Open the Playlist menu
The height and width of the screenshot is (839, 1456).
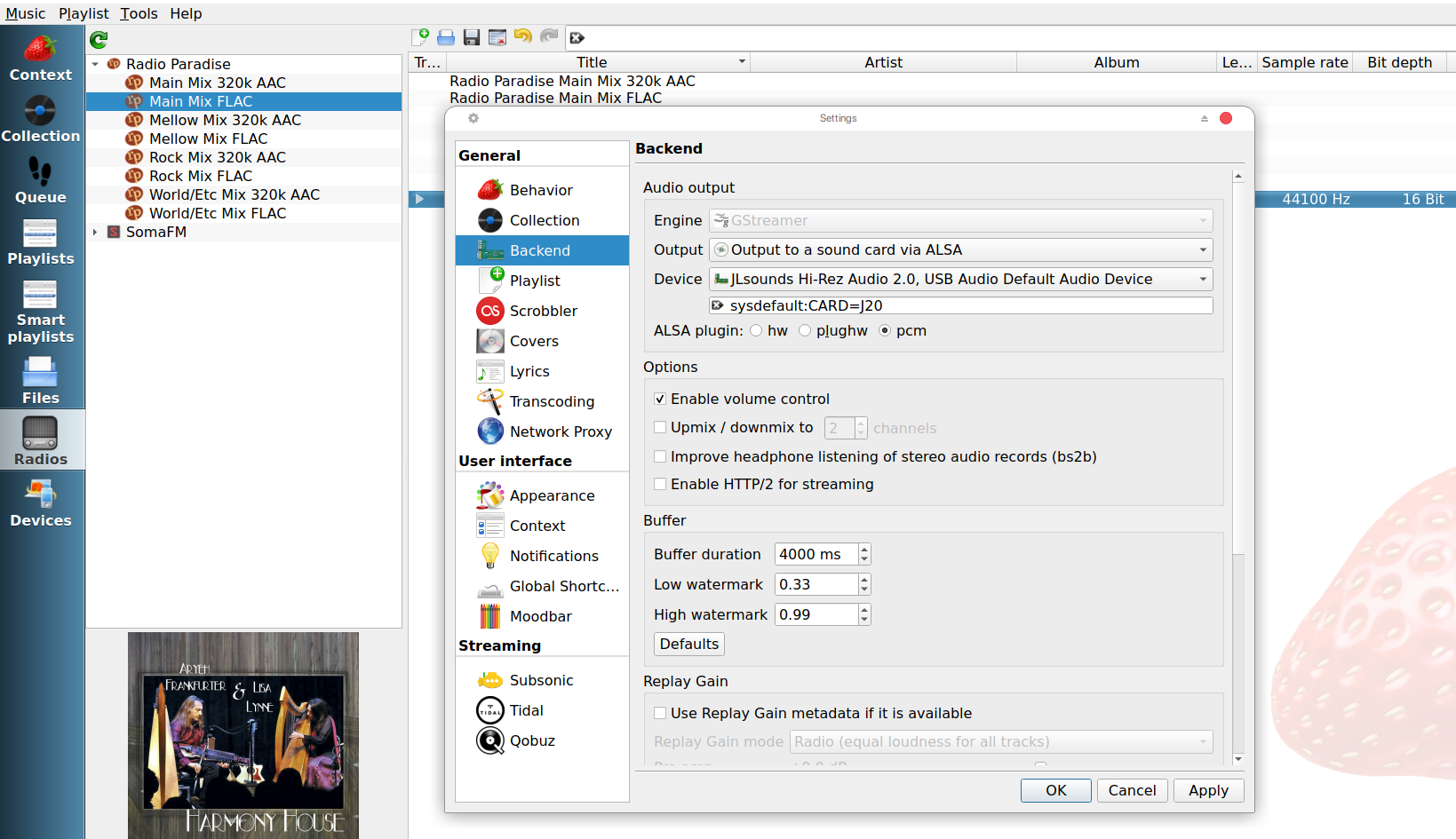84,13
